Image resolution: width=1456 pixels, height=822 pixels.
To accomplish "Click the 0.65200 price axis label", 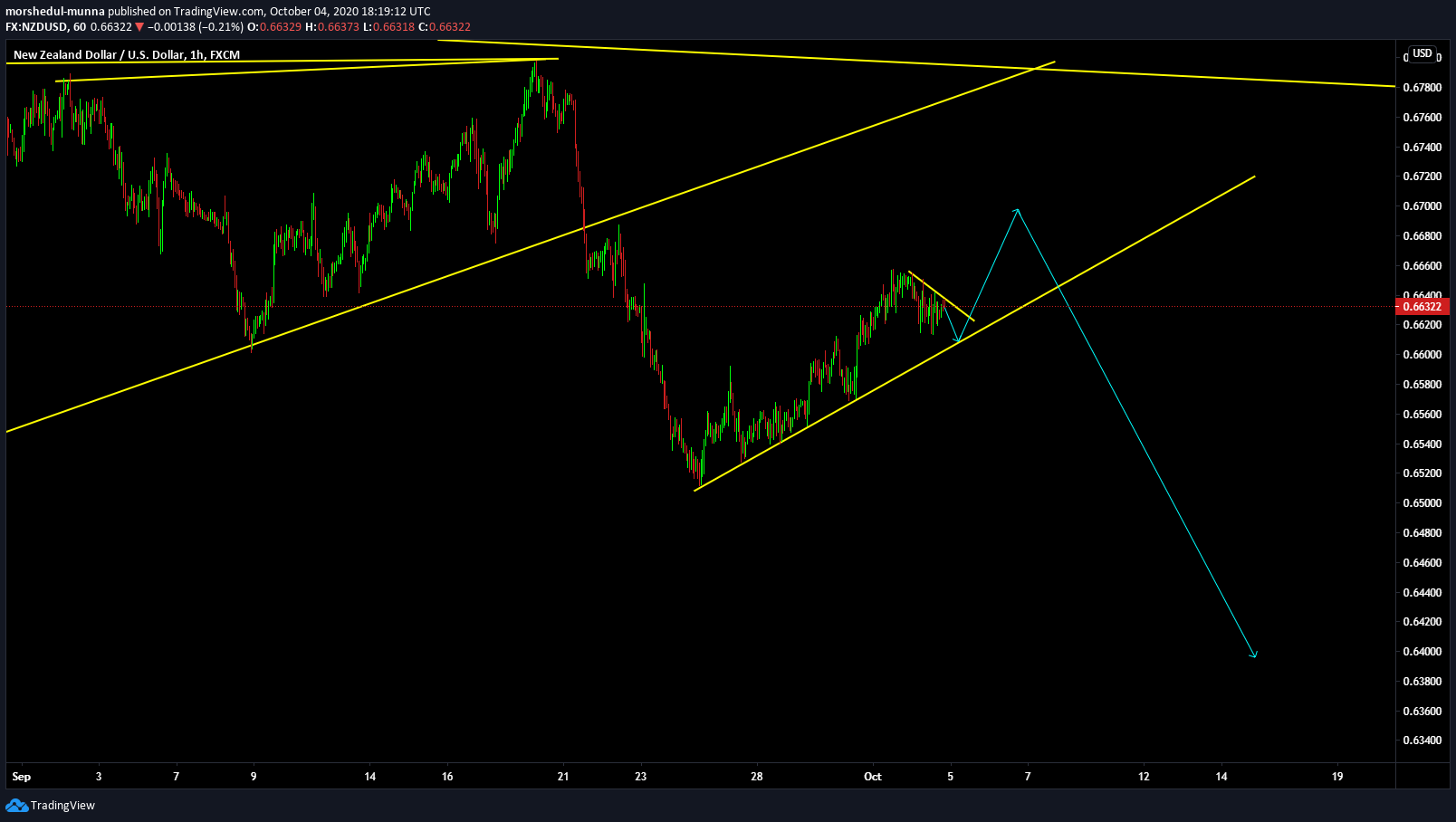I will pos(1422,473).
